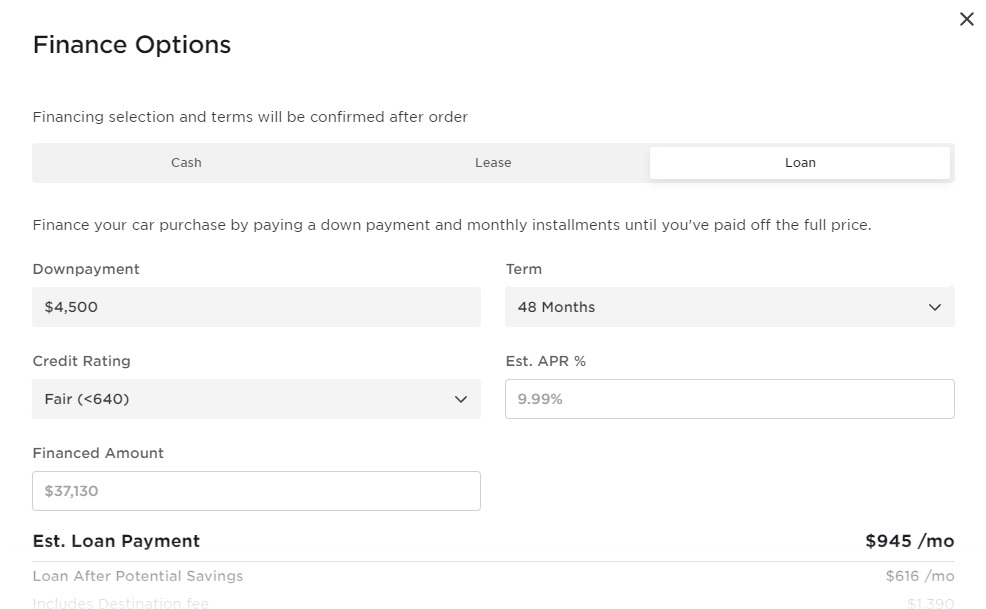
Task: Choose the Loan tab
Action: pyautogui.click(x=800, y=163)
